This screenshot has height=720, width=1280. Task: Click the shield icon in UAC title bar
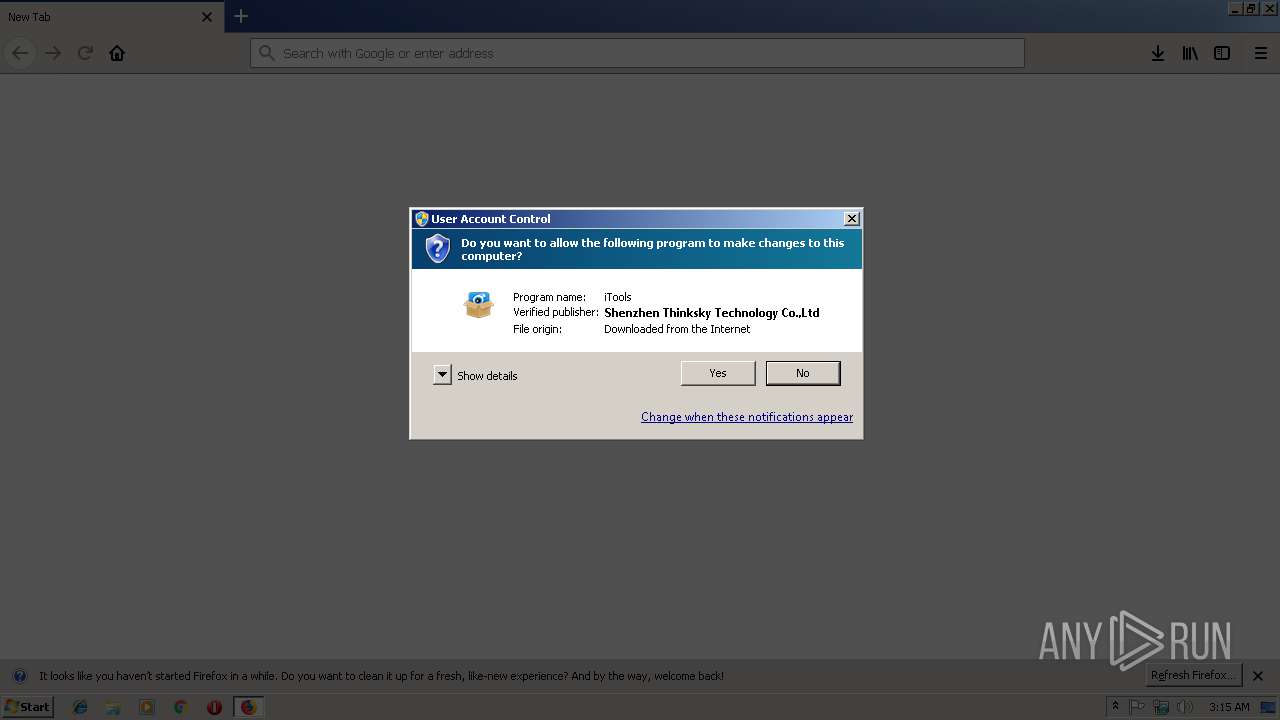[422, 219]
